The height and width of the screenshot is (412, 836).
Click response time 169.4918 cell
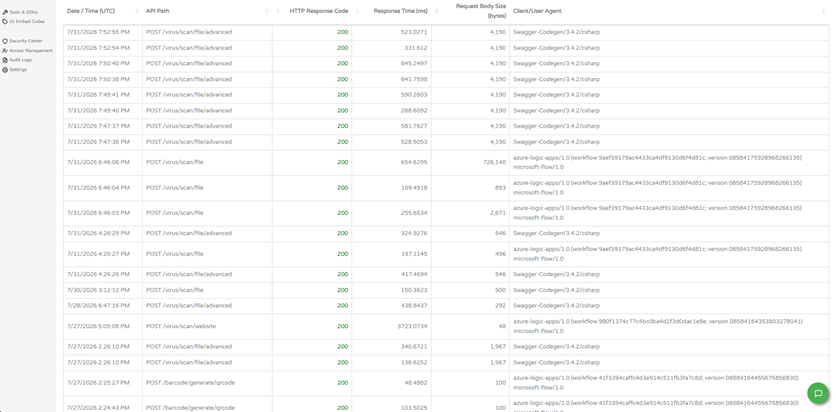[x=414, y=188]
